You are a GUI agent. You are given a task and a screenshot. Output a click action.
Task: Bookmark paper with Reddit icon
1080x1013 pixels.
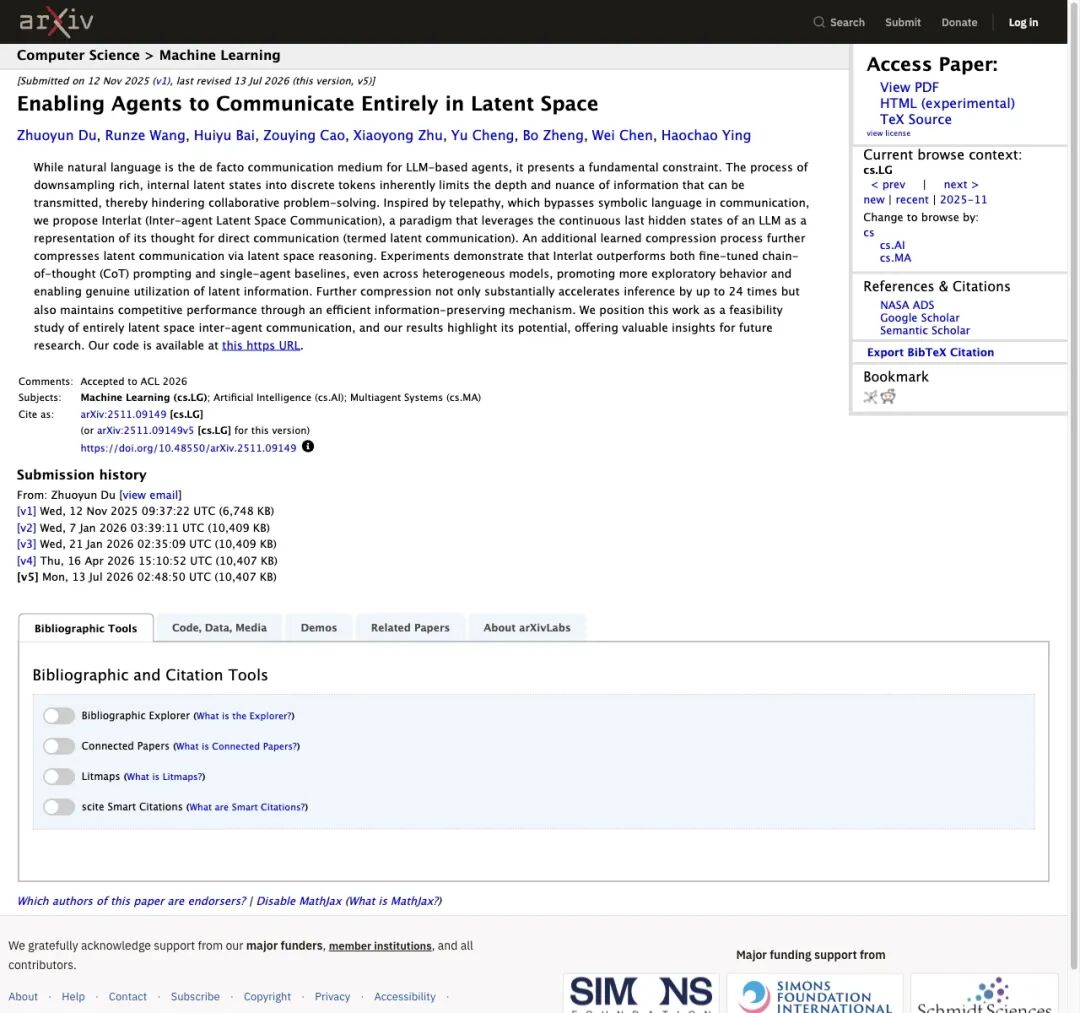pyautogui.click(x=888, y=397)
